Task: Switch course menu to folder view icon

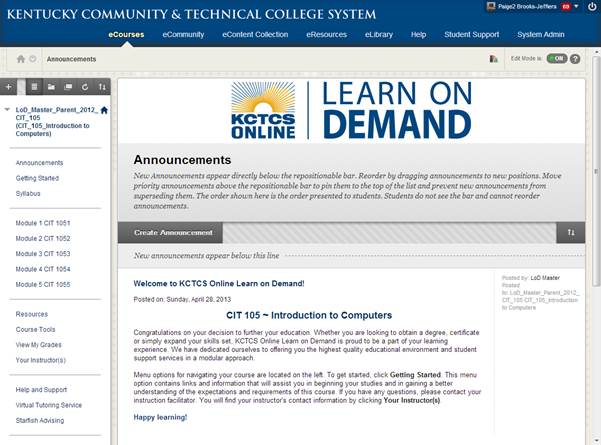Action: tap(51, 87)
